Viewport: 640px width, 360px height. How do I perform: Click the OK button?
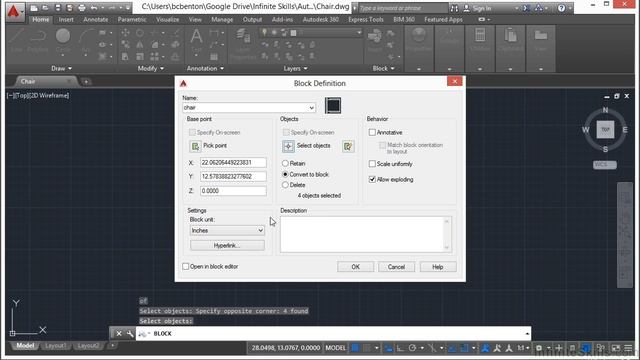356,267
